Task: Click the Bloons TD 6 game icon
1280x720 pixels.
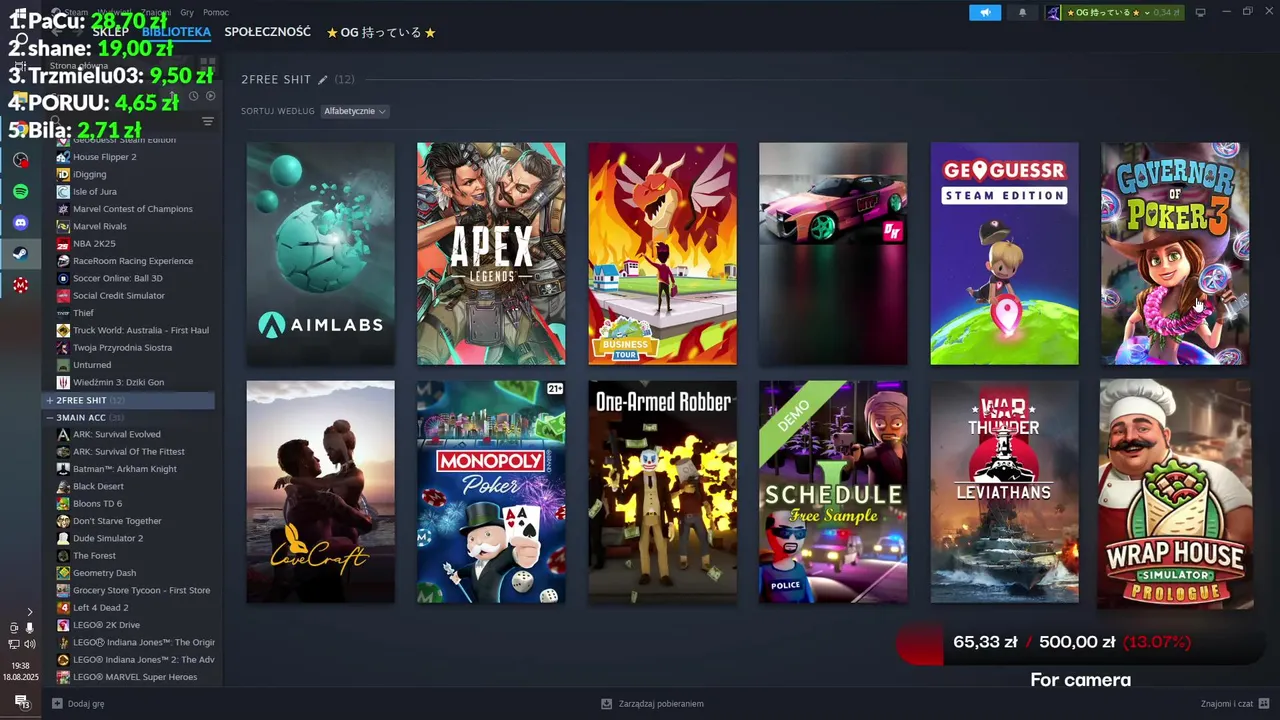Action: coord(63,504)
